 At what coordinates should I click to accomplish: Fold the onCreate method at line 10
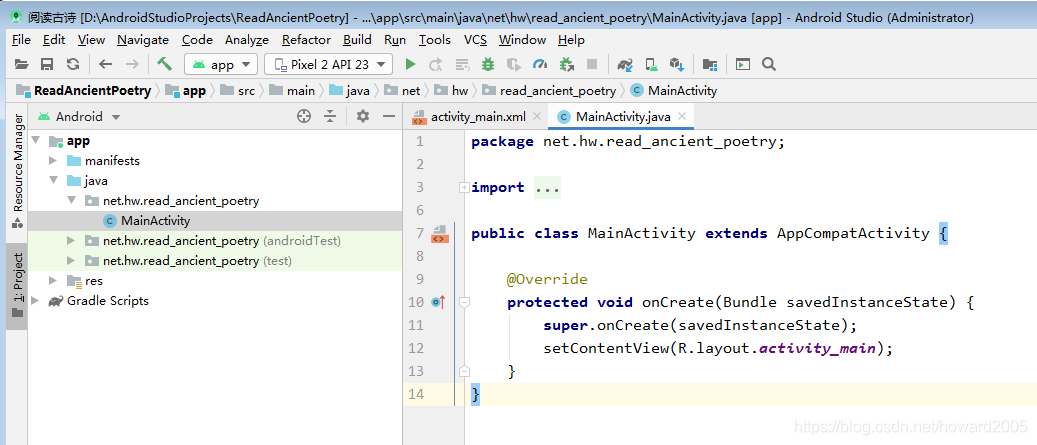pos(464,302)
